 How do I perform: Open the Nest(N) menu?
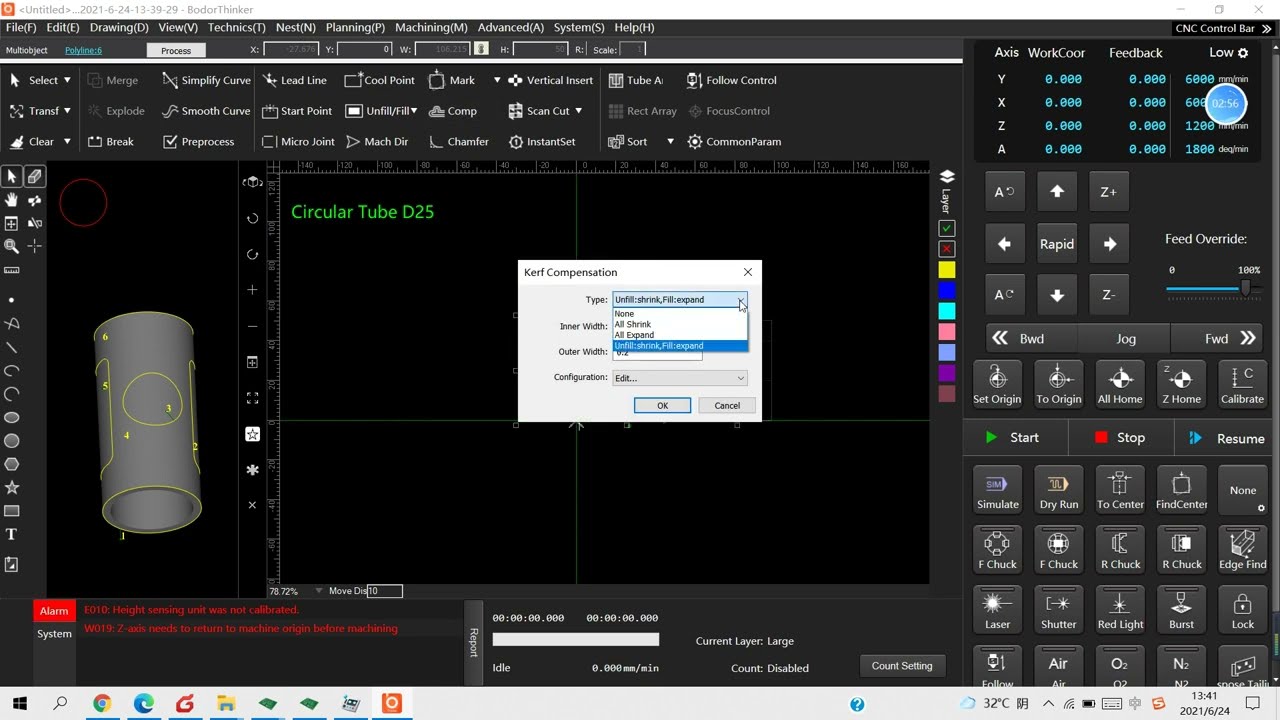(x=295, y=27)
